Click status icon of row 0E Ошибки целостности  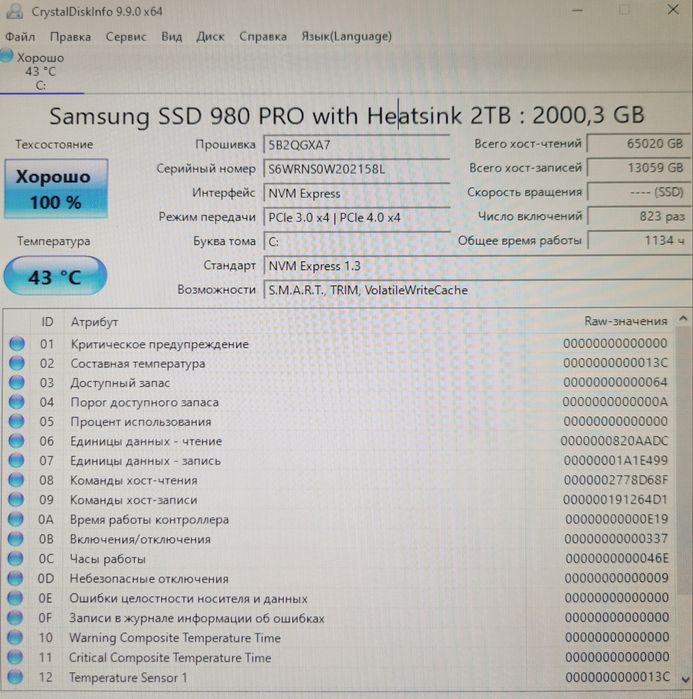(x=15, y=598)
